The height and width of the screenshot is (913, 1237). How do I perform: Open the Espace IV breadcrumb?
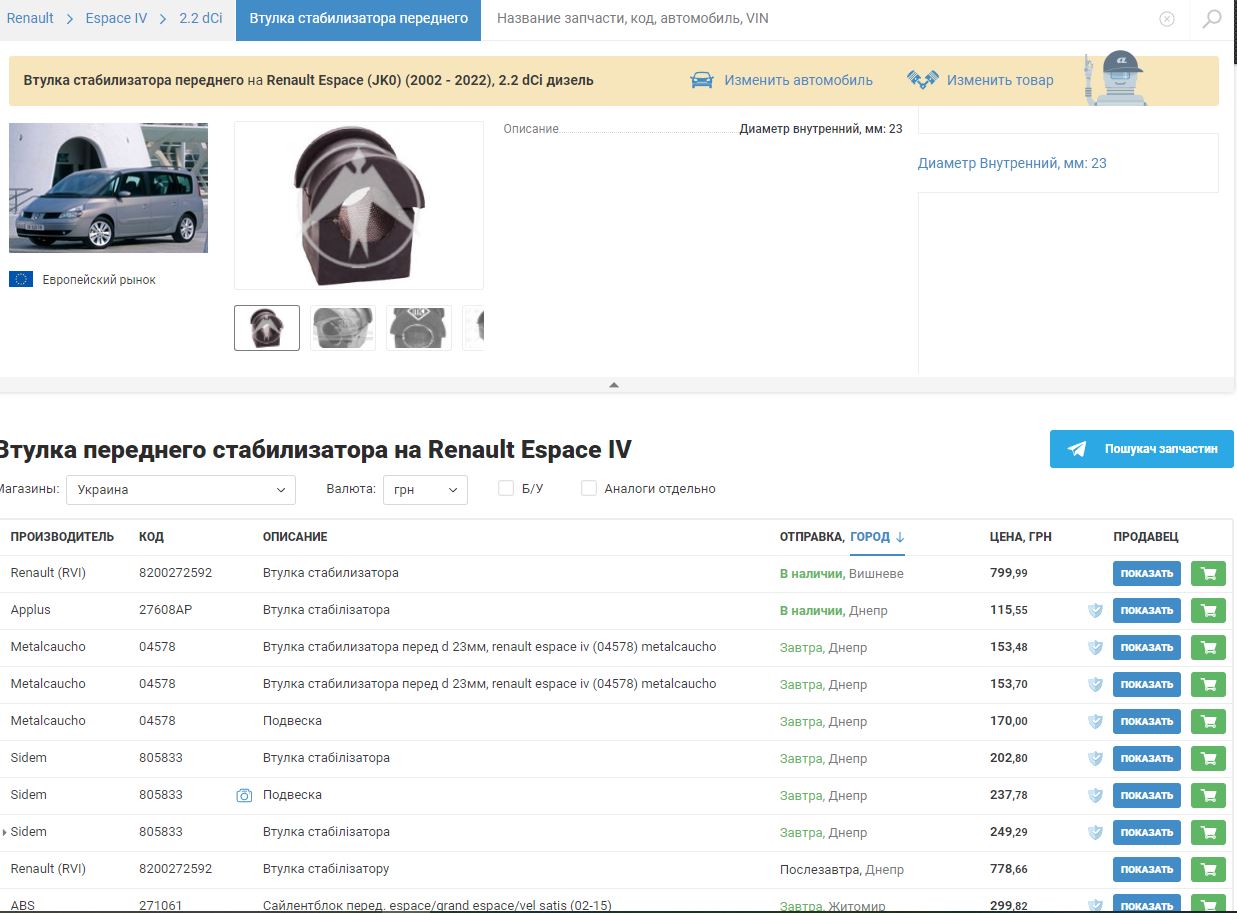[116, 18]
